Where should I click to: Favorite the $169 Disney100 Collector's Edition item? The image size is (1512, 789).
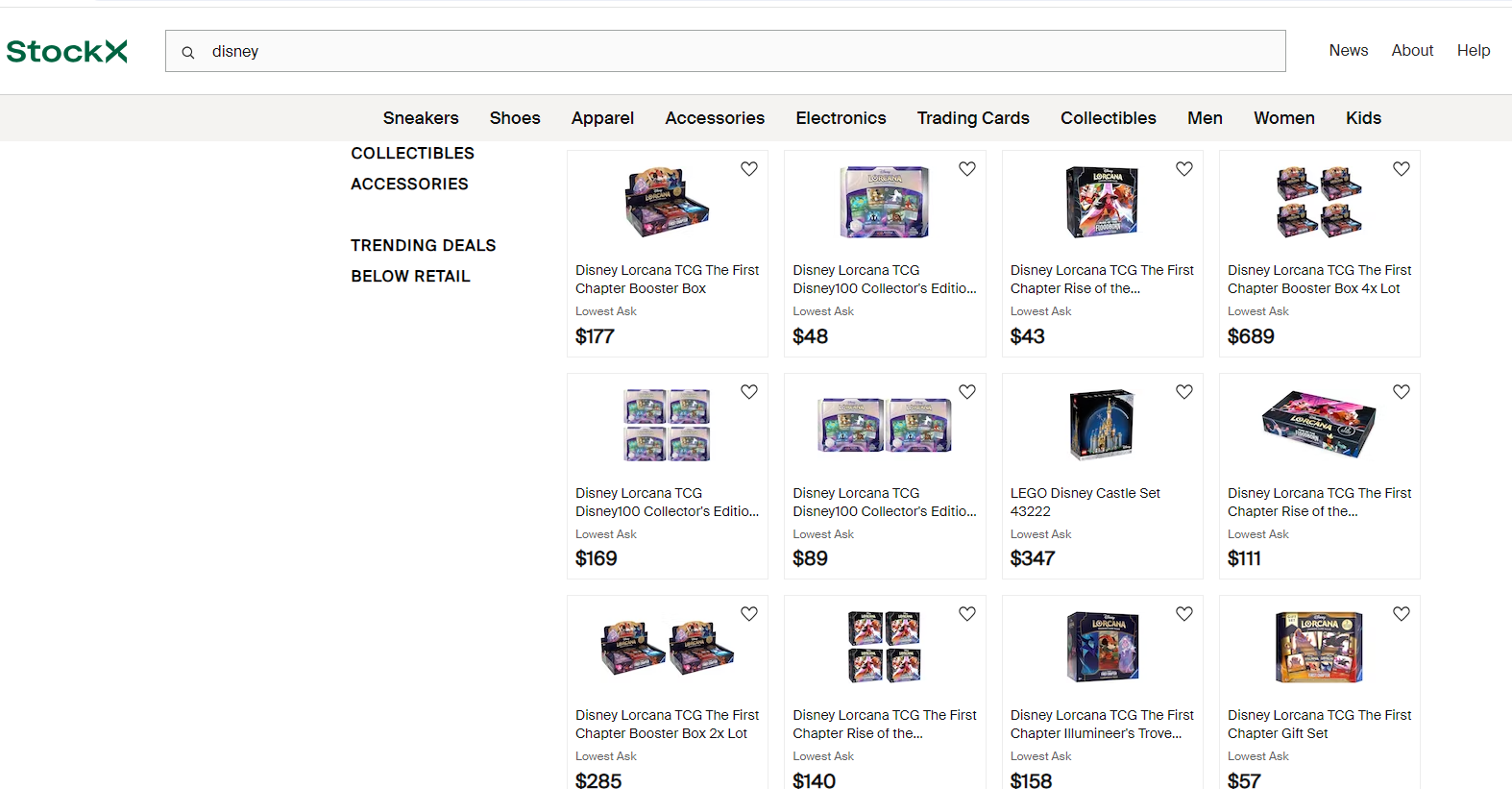[x=749, y=392]
